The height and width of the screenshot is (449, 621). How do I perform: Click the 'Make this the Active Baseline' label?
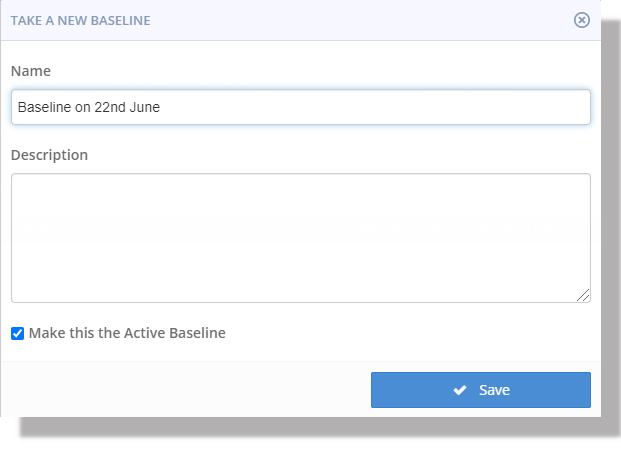(127, 333)
